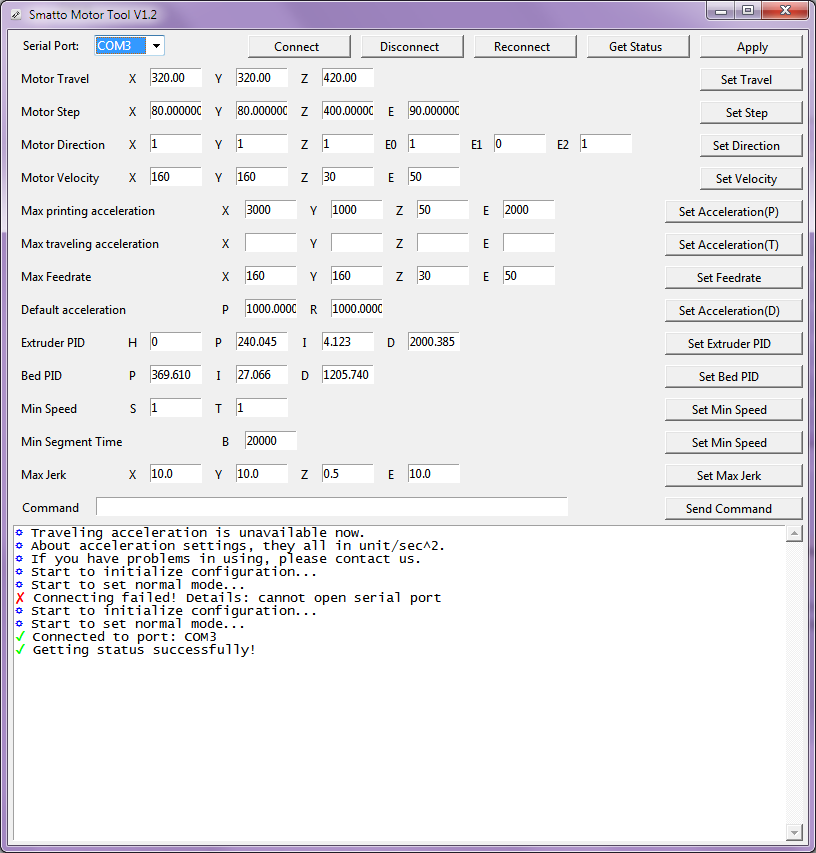Click the Set Acceleration(D) button
The image size is (816, 853).
pyautogui.click(x=733, y=311)
